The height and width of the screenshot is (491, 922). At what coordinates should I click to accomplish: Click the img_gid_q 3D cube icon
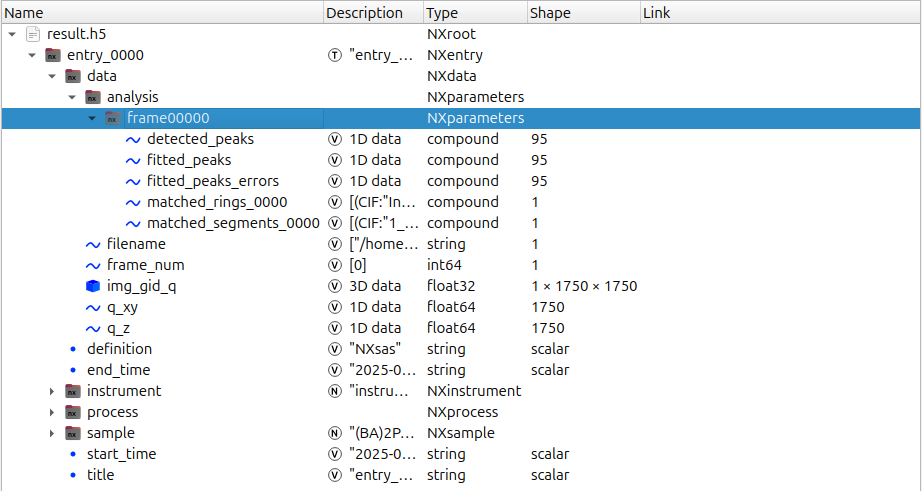click(x=93, y=286)
